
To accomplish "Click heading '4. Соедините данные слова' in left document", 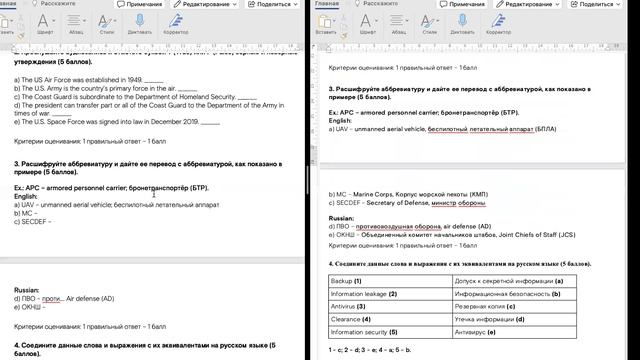I will coord(145,349).
